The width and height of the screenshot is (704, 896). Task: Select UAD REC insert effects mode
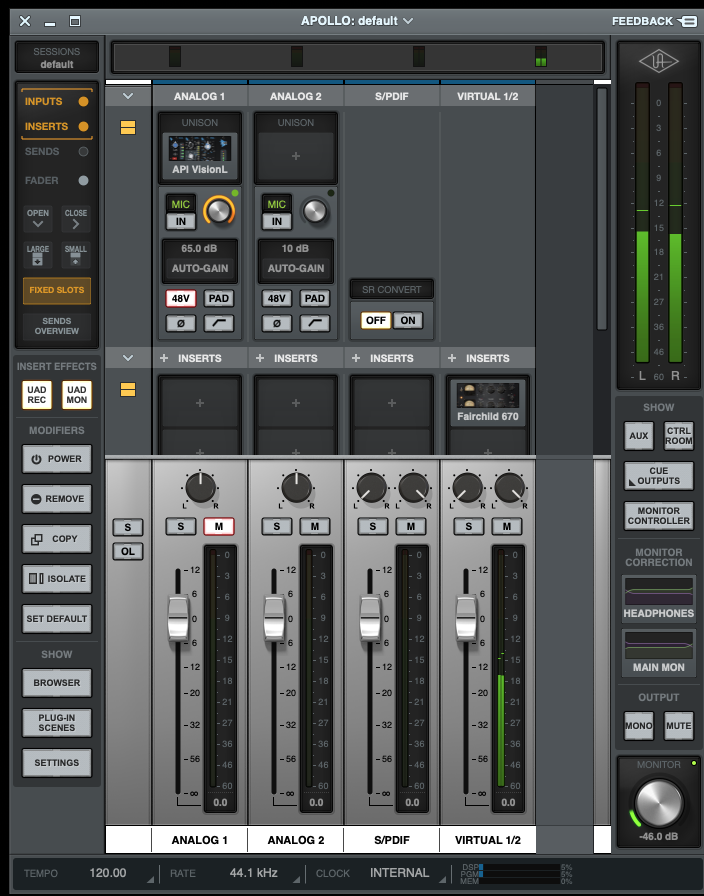pos(37,395)
